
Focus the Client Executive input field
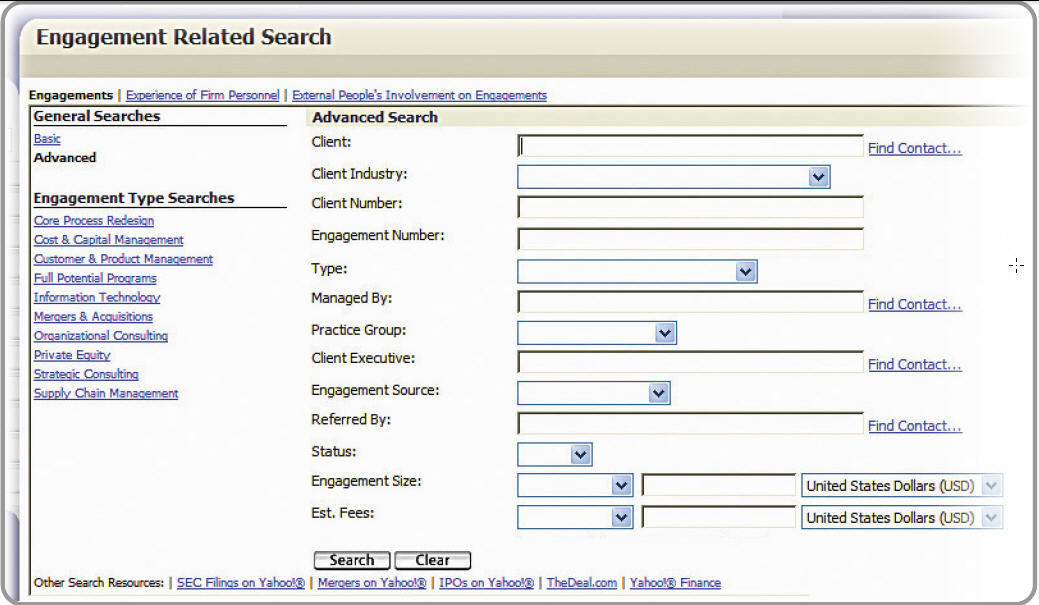[690, 362]
